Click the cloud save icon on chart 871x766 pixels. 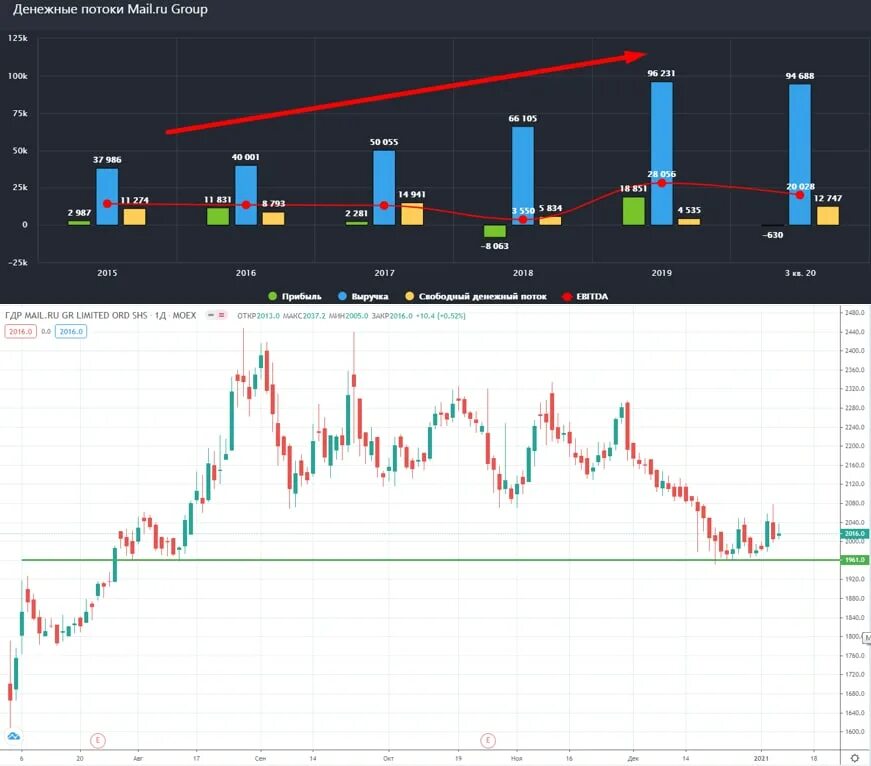[x=13, y=737]
